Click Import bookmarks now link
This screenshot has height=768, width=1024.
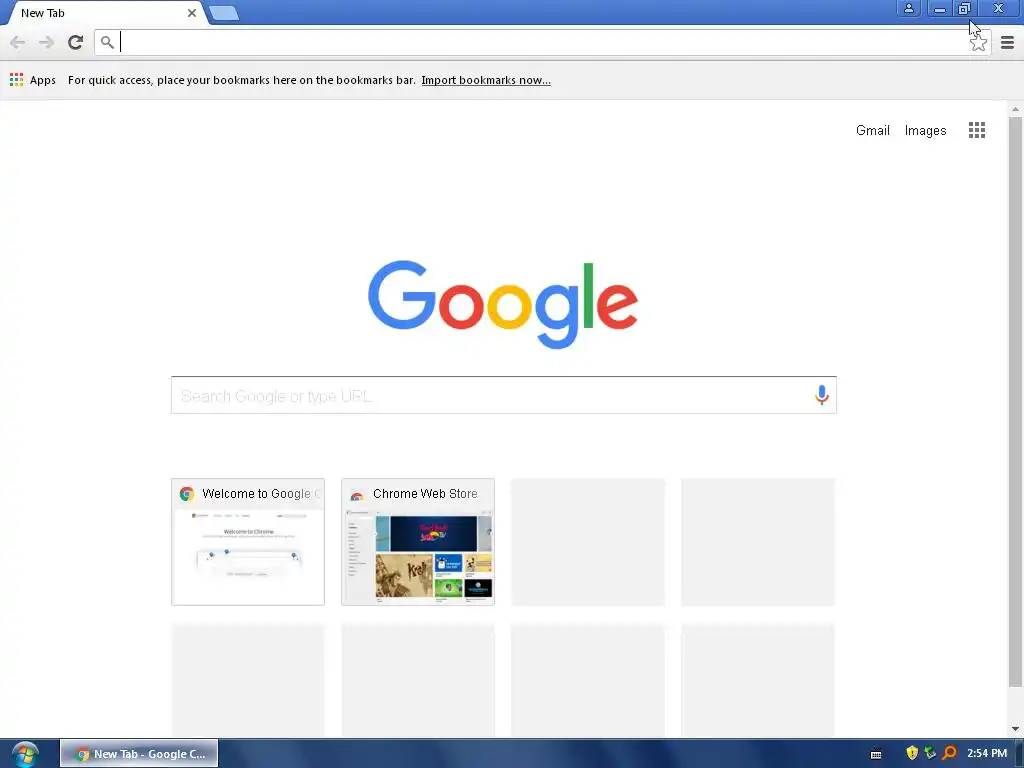[486, 80]
